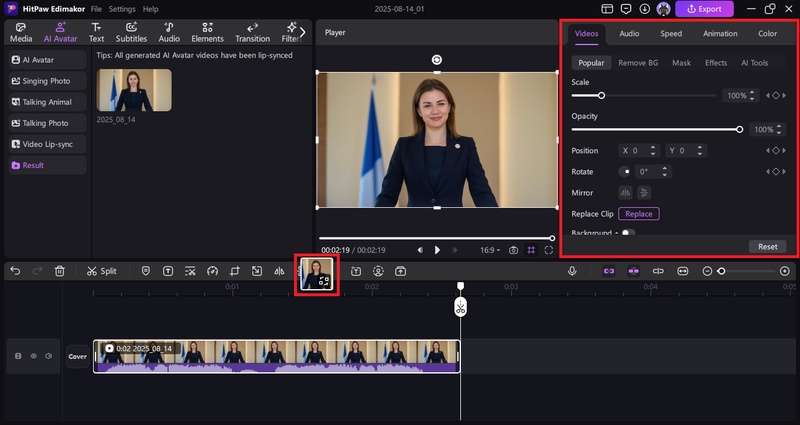The width and height of the screenshot is (800, 425).
Task: Open the feedback message icon in title bar
Action: click(626, 9)
